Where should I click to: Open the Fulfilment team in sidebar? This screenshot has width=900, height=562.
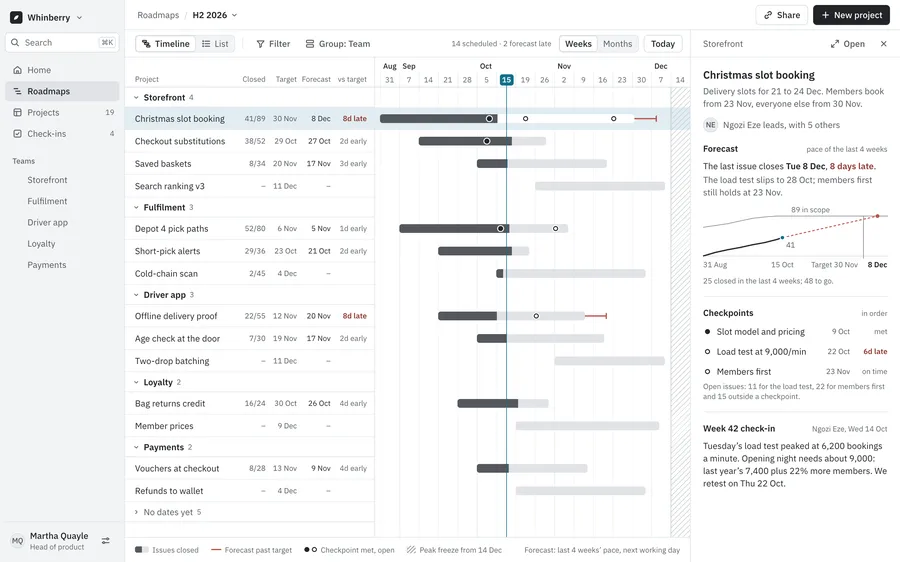[47, 201]
